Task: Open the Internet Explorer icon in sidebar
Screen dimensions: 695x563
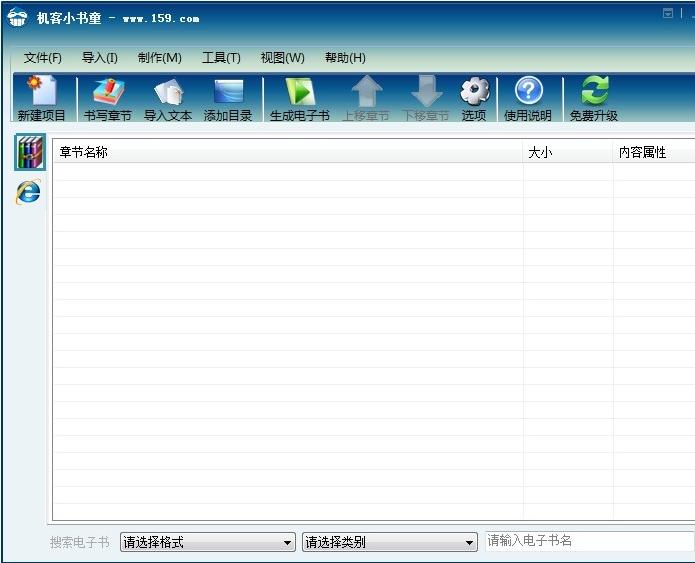Action: 28,192
